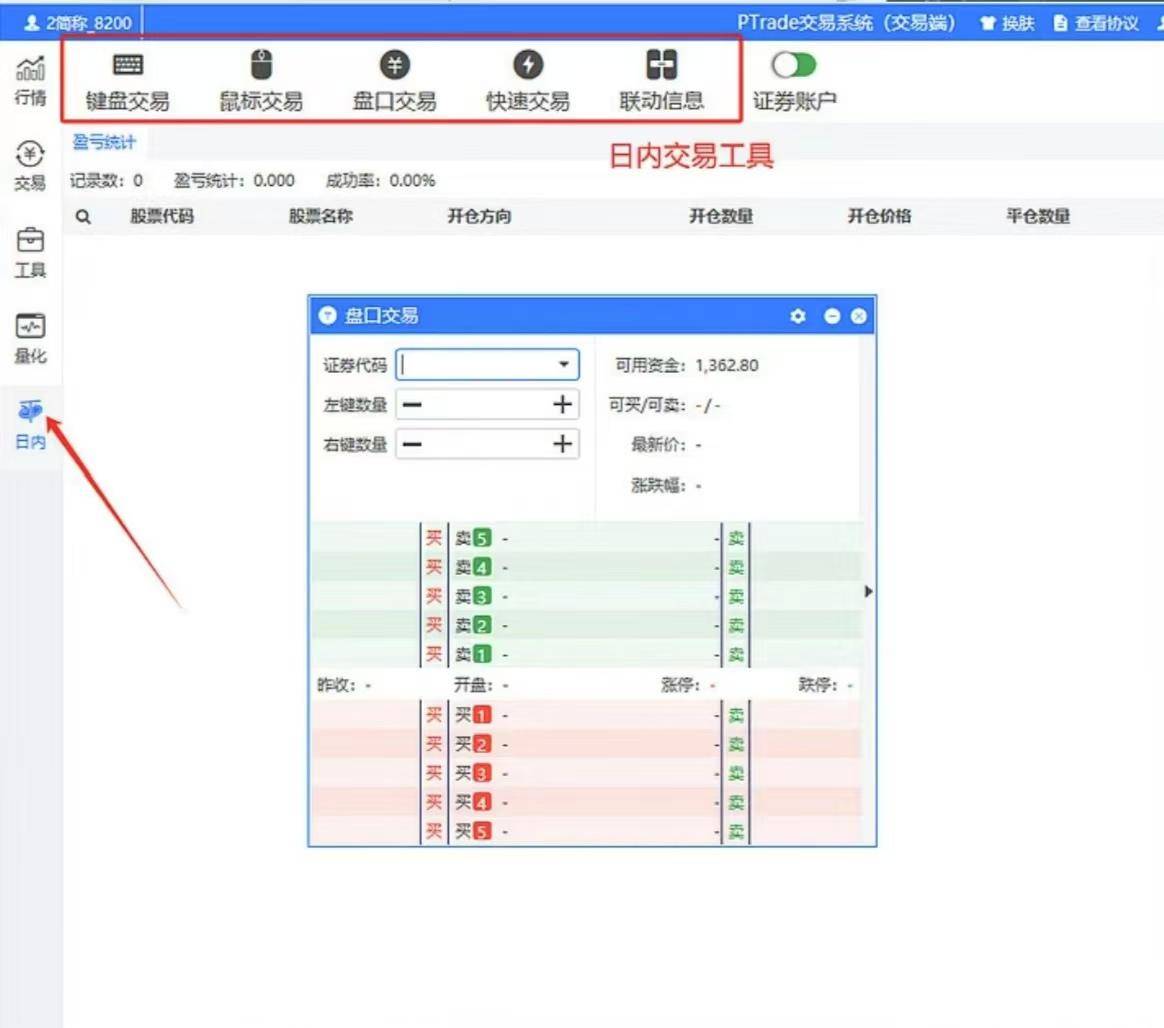Click green 卖 button on 买5 row

(x=736, y=831)
